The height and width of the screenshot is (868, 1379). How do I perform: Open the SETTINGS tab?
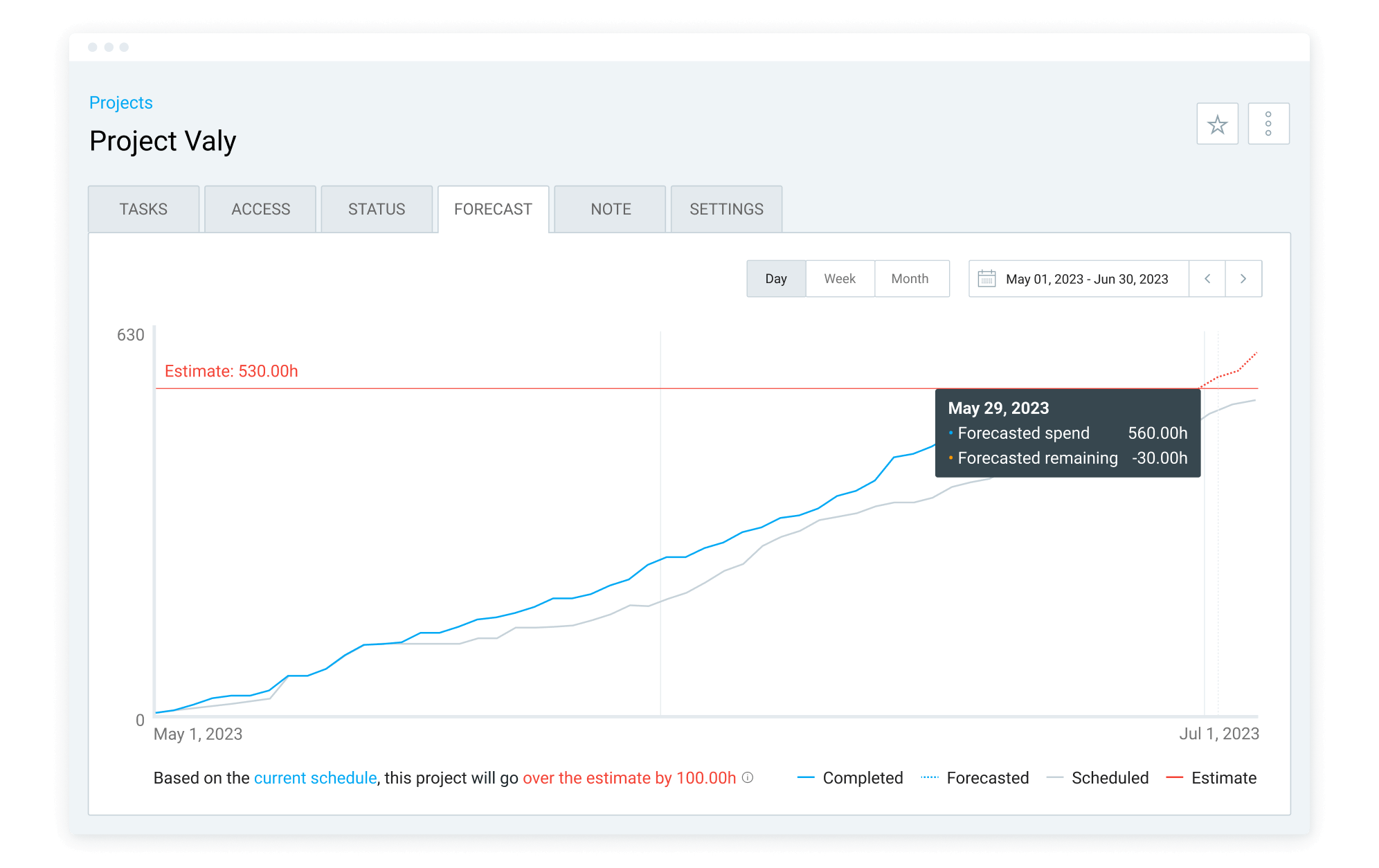[x=726, y=209]
